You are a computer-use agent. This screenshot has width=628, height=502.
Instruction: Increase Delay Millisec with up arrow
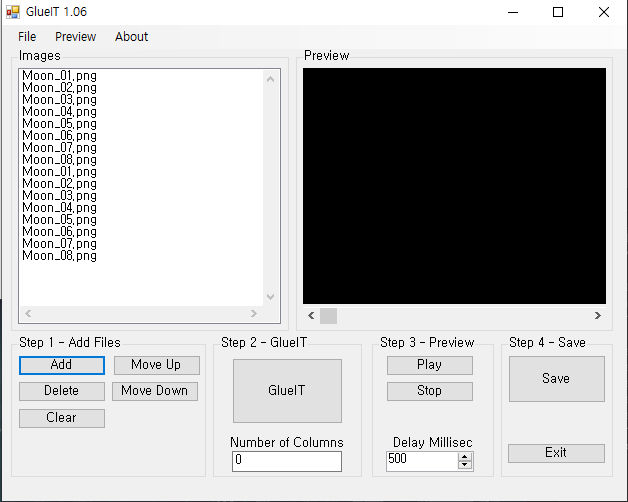(x=465, y=457)
